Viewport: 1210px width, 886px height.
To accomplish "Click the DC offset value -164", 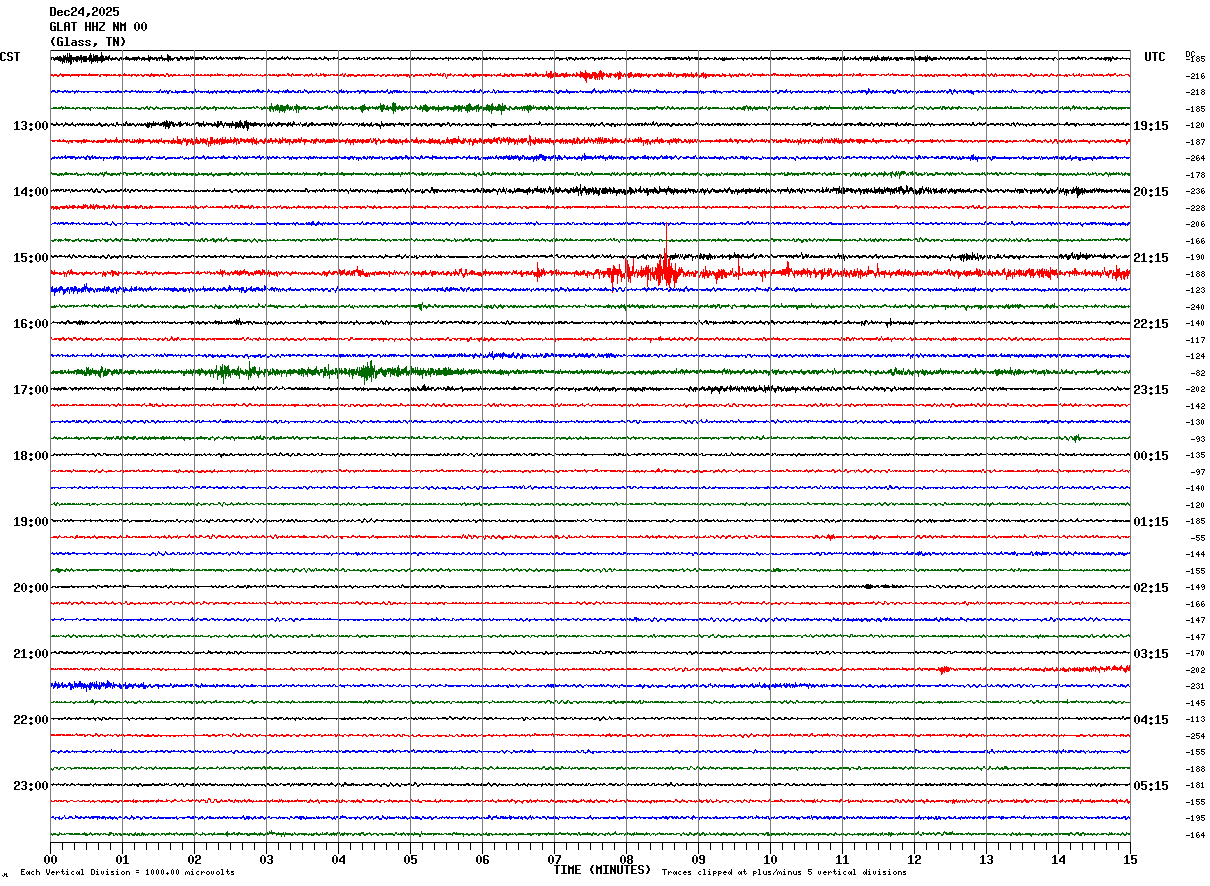I will [1195, 835].
